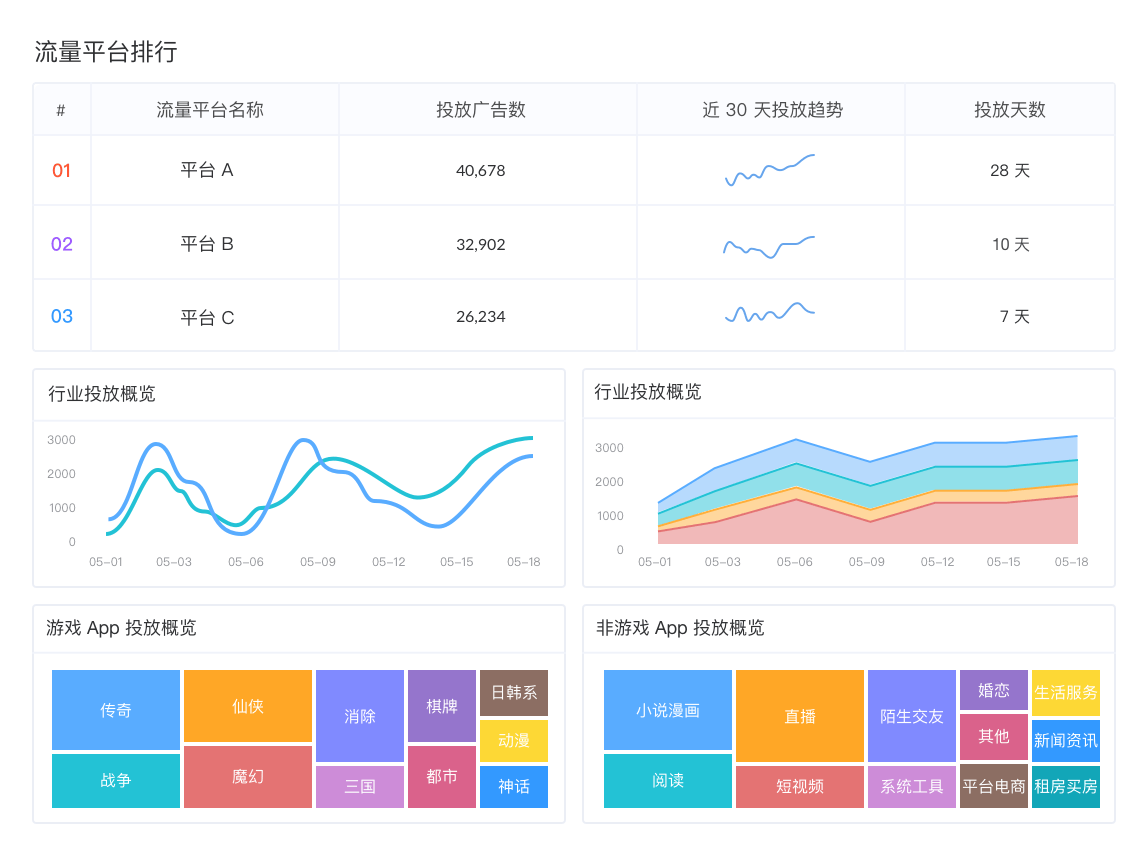Select the blue 神话 tile
1148x852 pixels.
(514, 787)
